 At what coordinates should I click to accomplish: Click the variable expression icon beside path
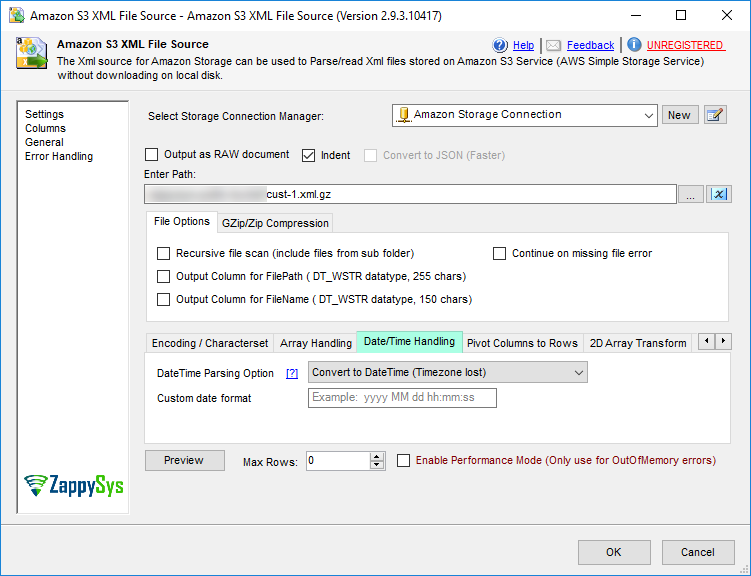[718, 194]
